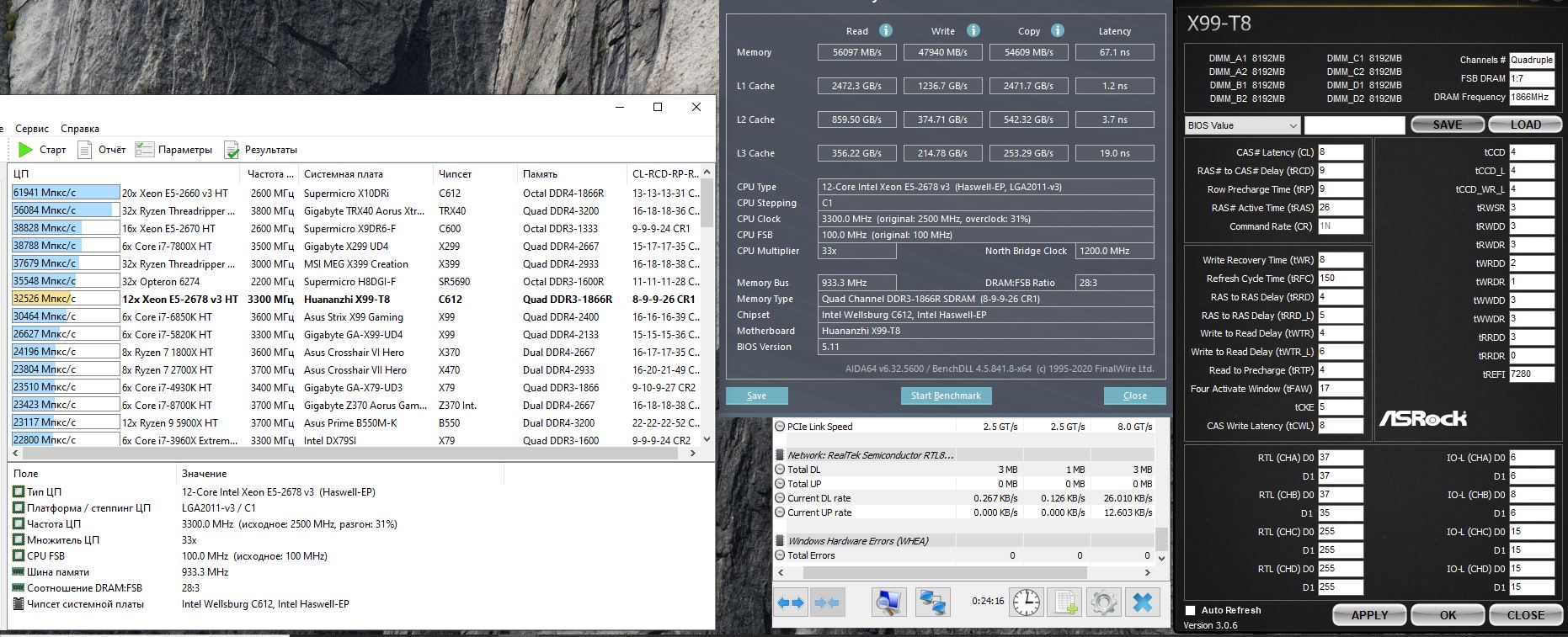Click the Start Benchmark button
Viewport: 1568px width, 637px height.
click(x=946, y=395)
